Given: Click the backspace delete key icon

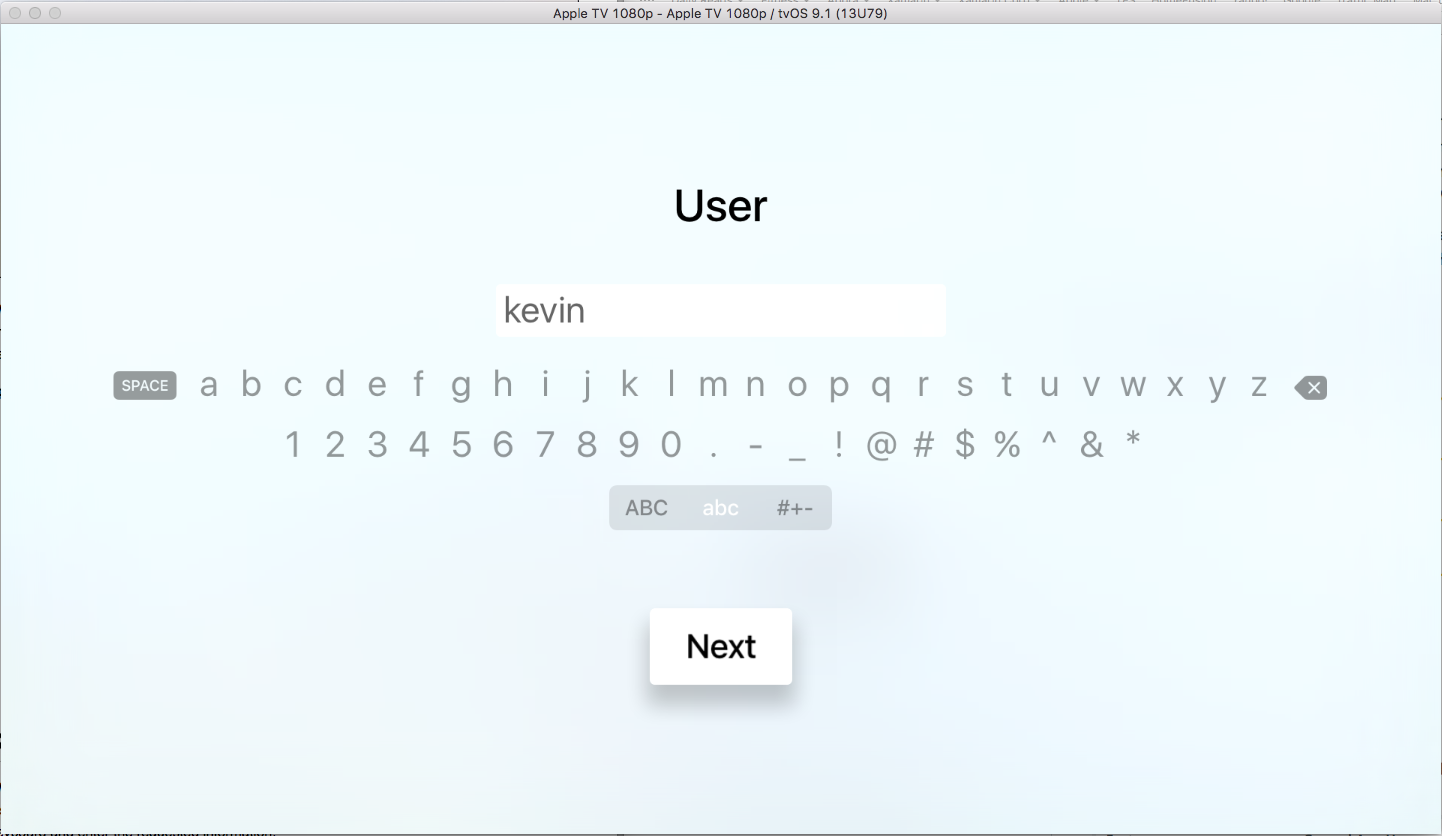Looking at the screenshot, I should (1310, 387).
